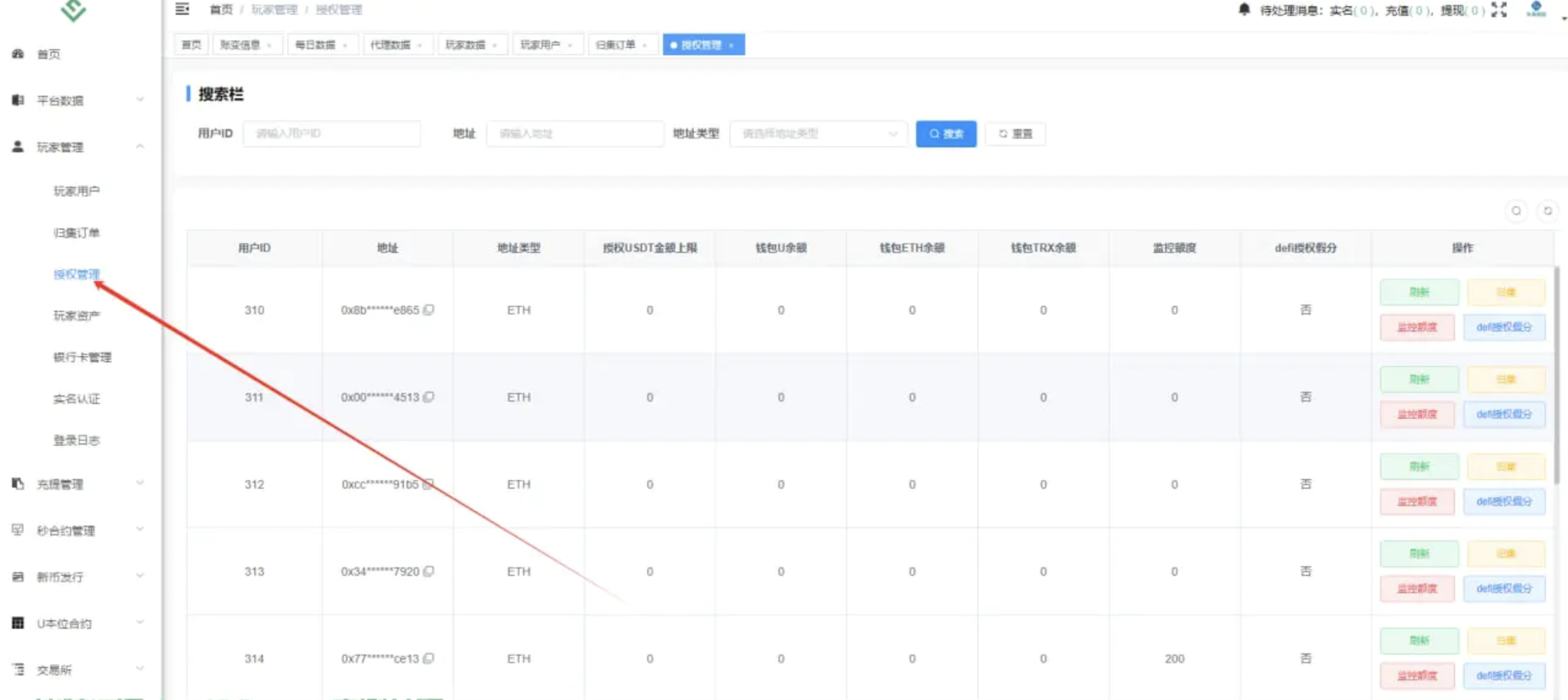This screenshot has height=700, width=1568.
Task: Click the sidebar collapse hamburger icon
Action: click(181, 9)
